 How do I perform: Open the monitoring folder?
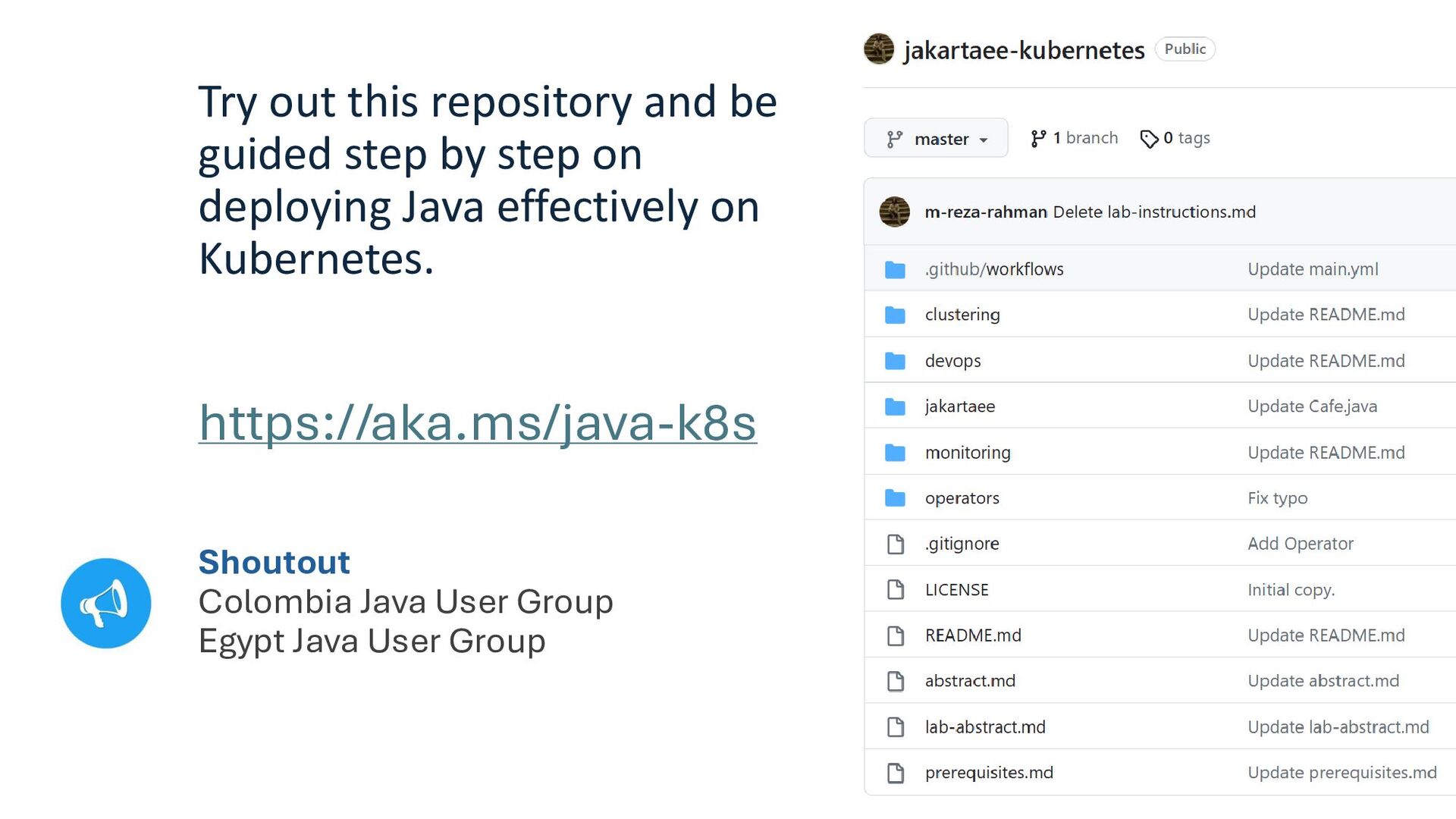click(x=968, y=453)
